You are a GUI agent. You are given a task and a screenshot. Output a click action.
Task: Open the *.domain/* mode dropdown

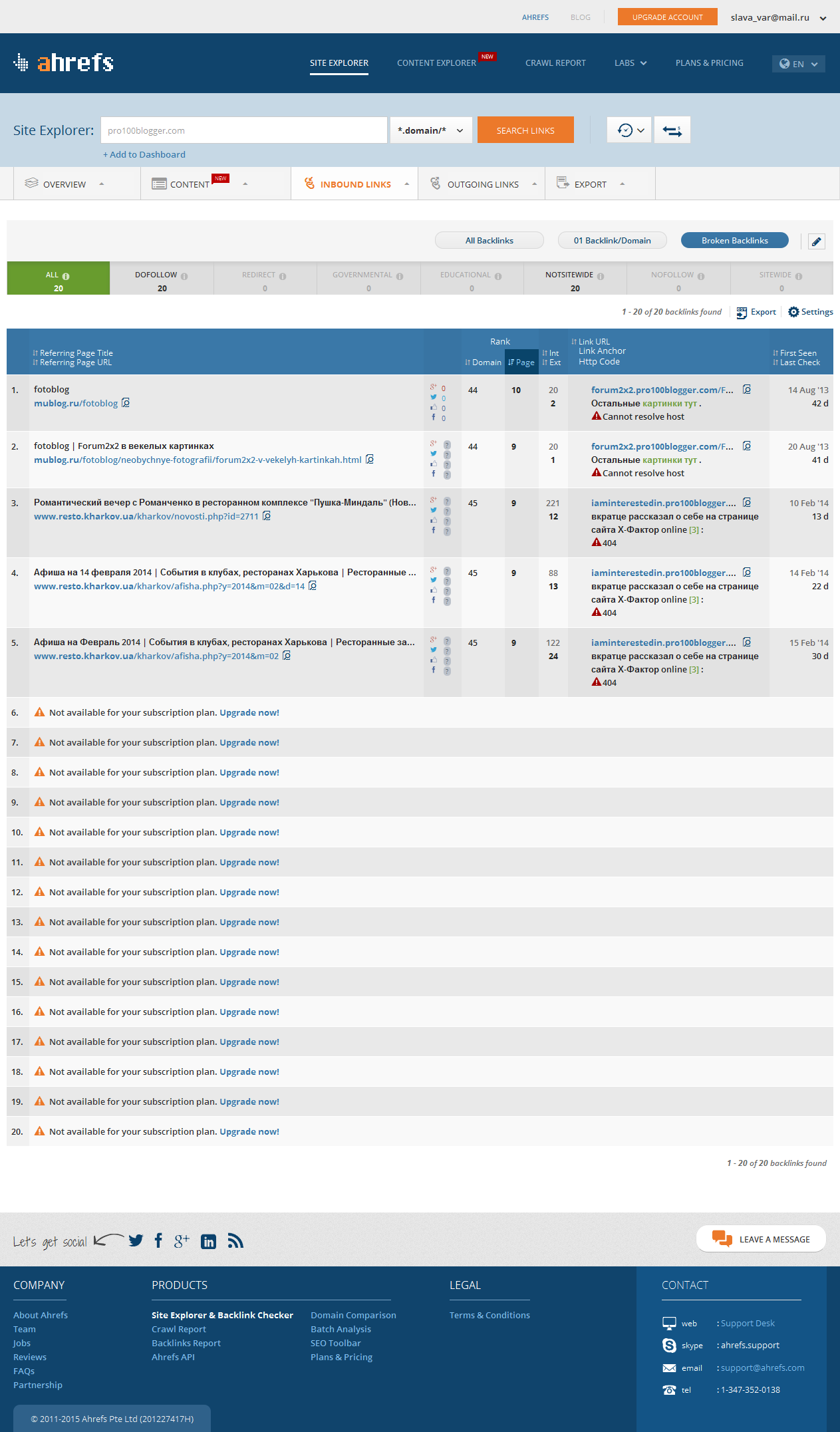point(430,130)
